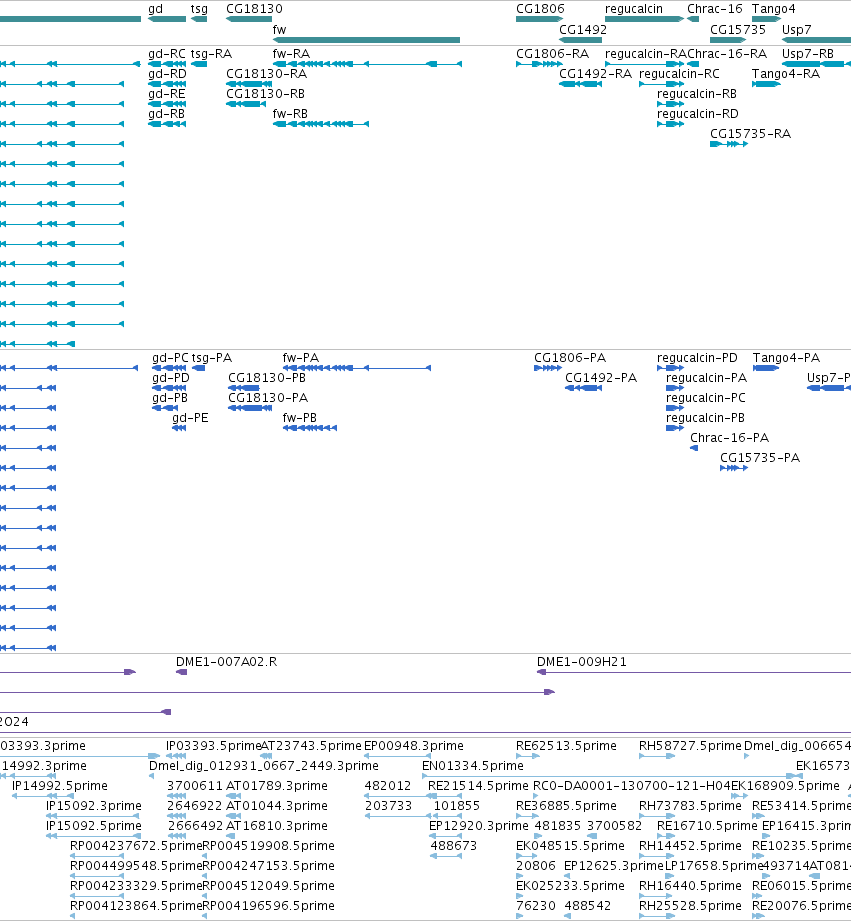Select the CG1806-PA protein feature
The height and width of the screenshot is (921, 851).
tap(548, 368)
